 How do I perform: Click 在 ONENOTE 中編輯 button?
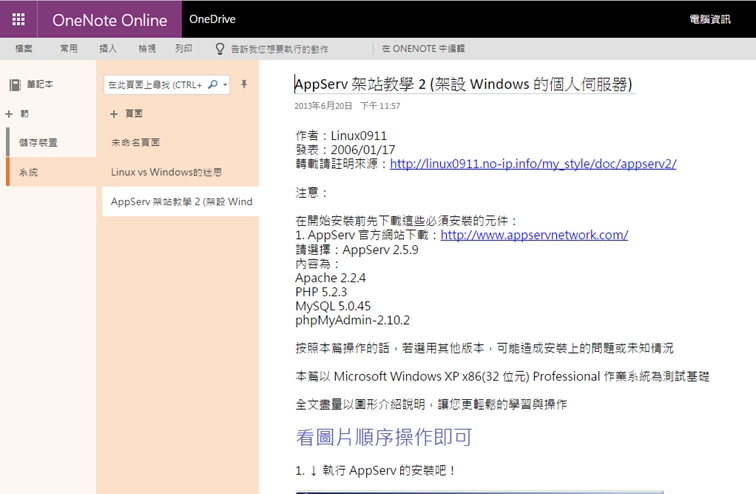pos(423,49)
